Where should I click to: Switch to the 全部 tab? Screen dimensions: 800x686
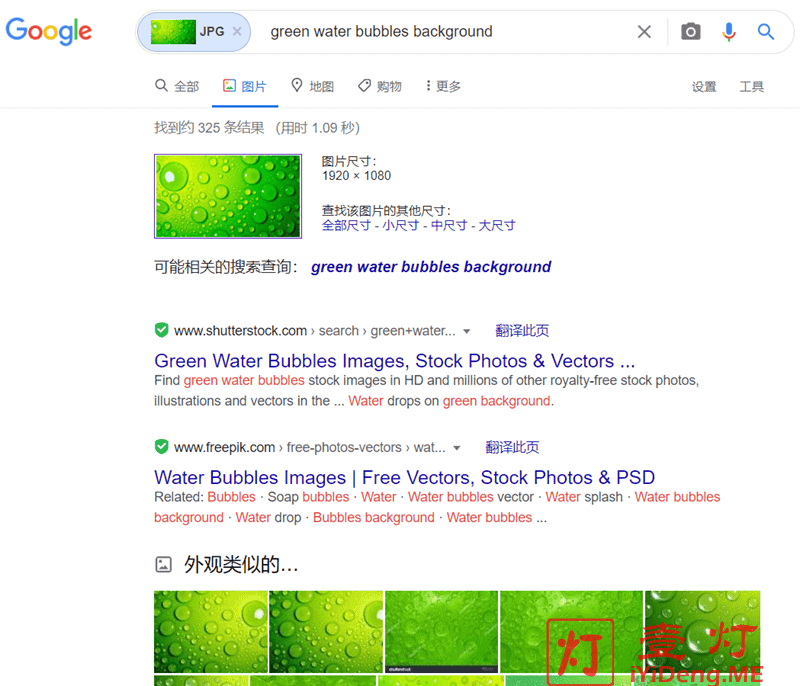pyautogui.click(x=177, y=86)
